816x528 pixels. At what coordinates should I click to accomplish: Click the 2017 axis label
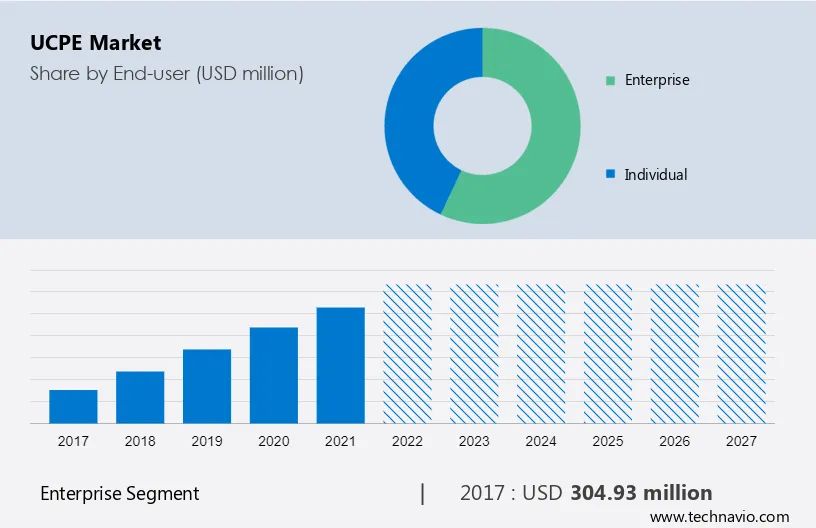73,441
